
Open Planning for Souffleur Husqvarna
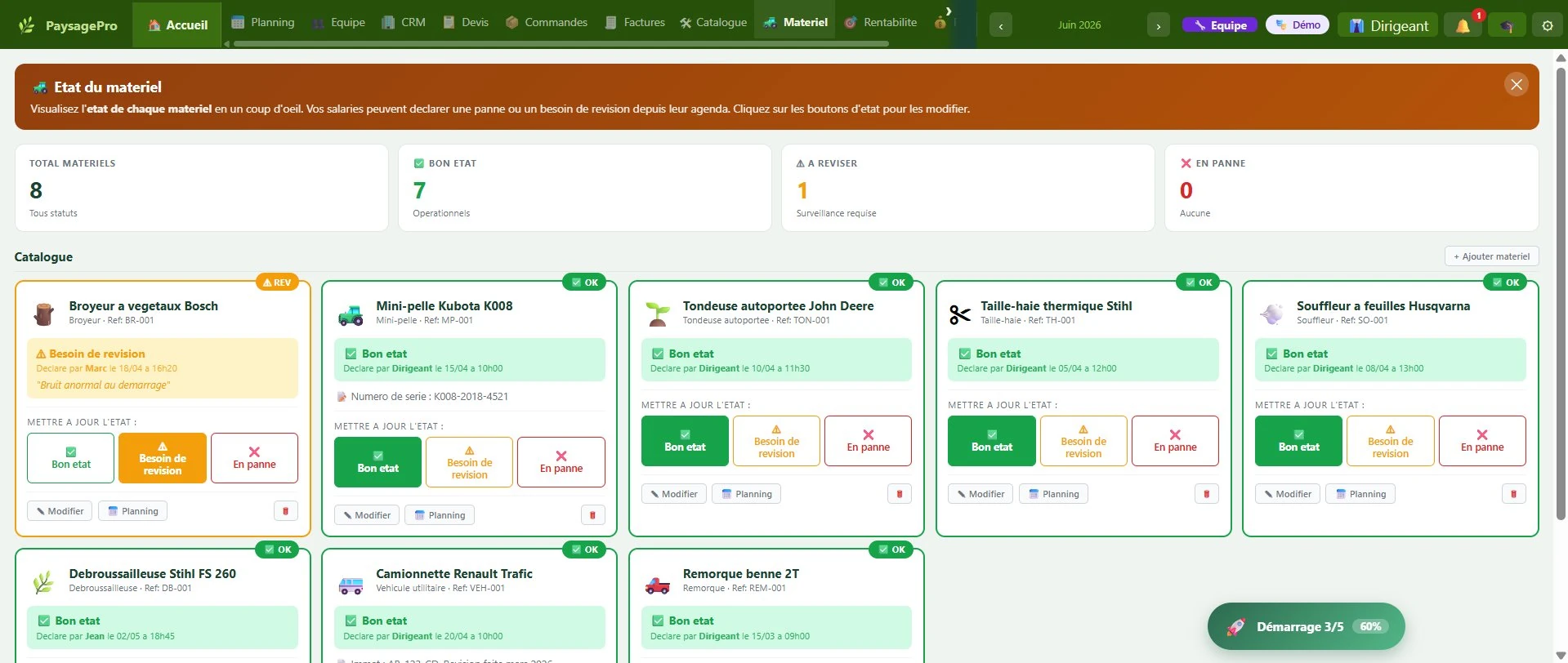coord(1360,494)
